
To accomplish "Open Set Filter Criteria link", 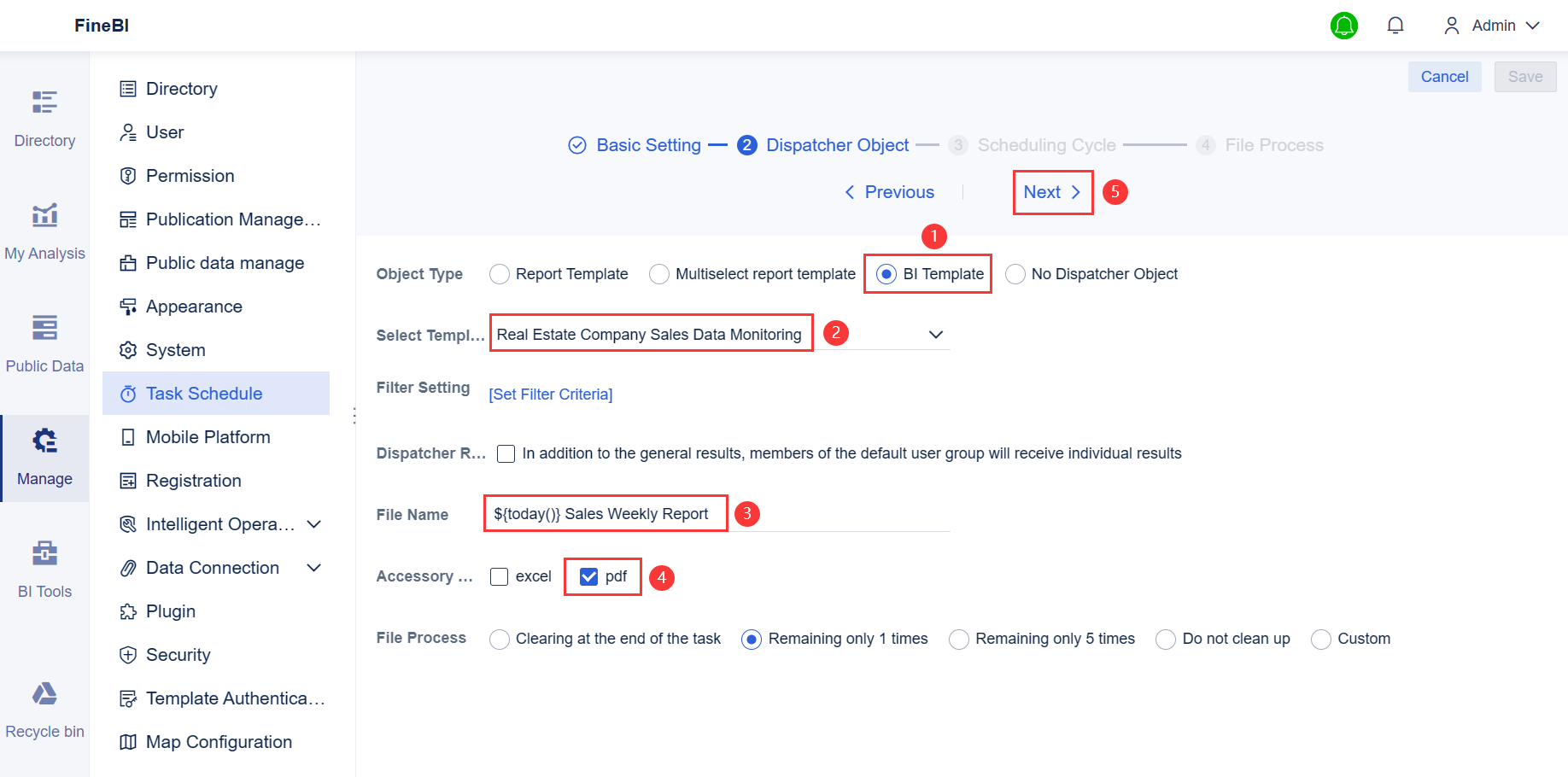I will (x=550, y=394).
